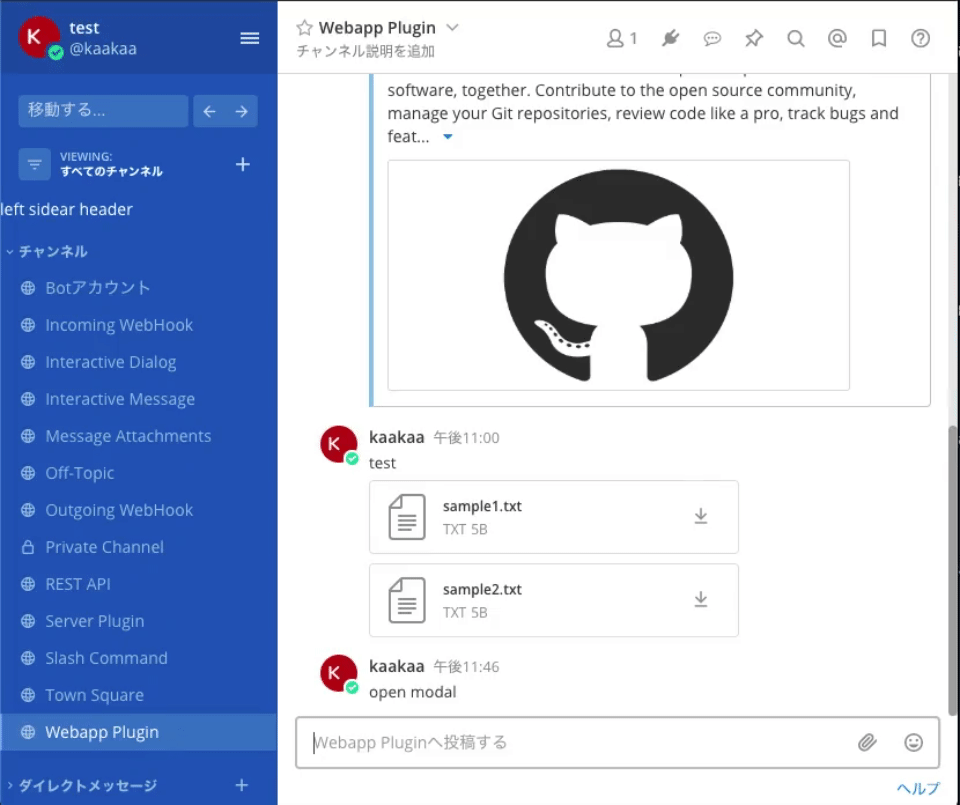Click the kaakaa profile avatar in sidebar header

39,37
